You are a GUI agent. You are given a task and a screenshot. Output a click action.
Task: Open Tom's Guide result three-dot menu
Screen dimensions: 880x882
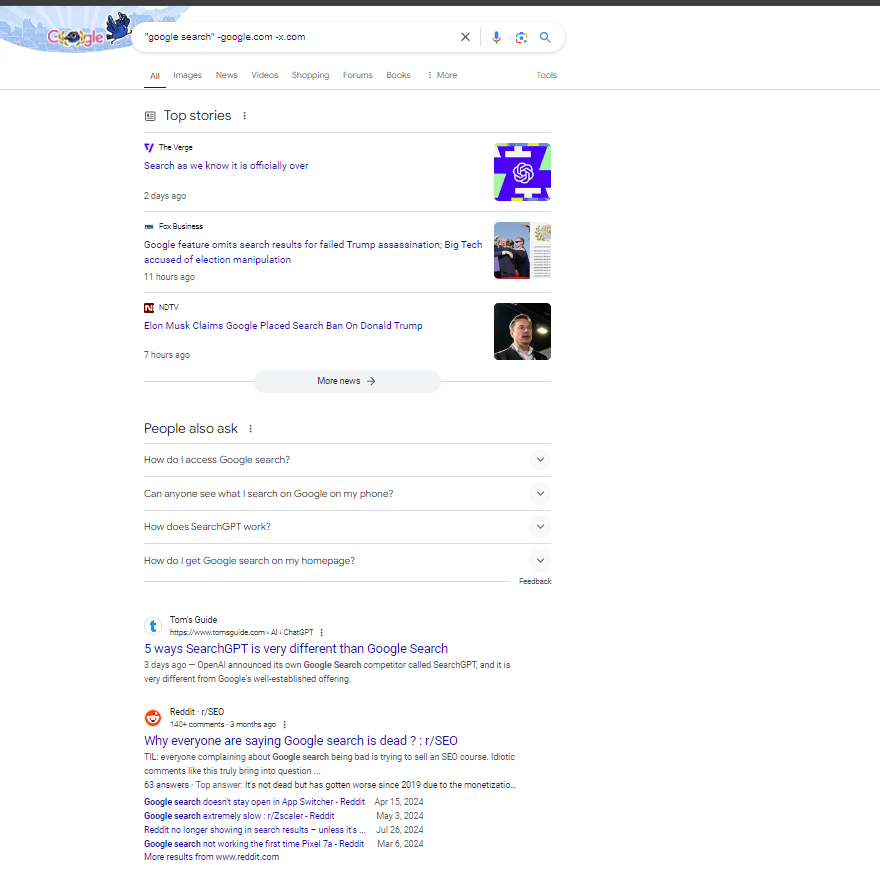pyautogui.click(x=321, y=633)
